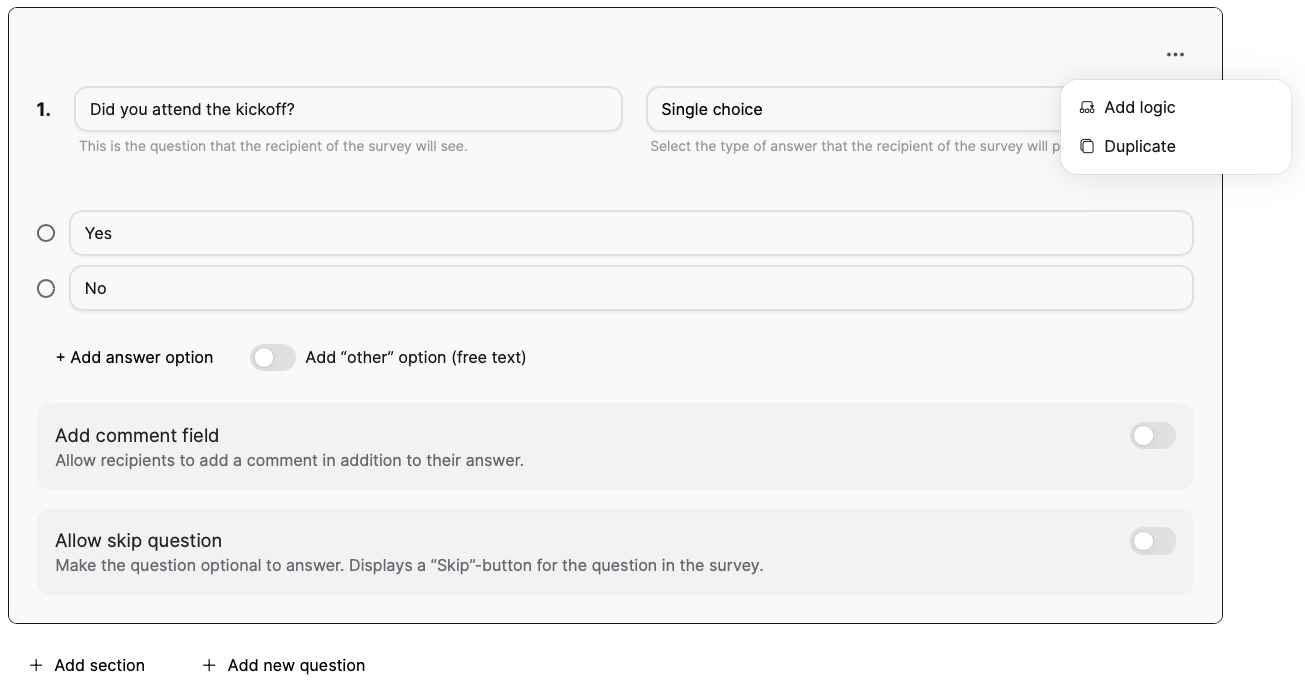This screenshot has width=1305, height=692.
Task: Focus the "Did you attend the kickoff?" field
Action: (348, 109)
